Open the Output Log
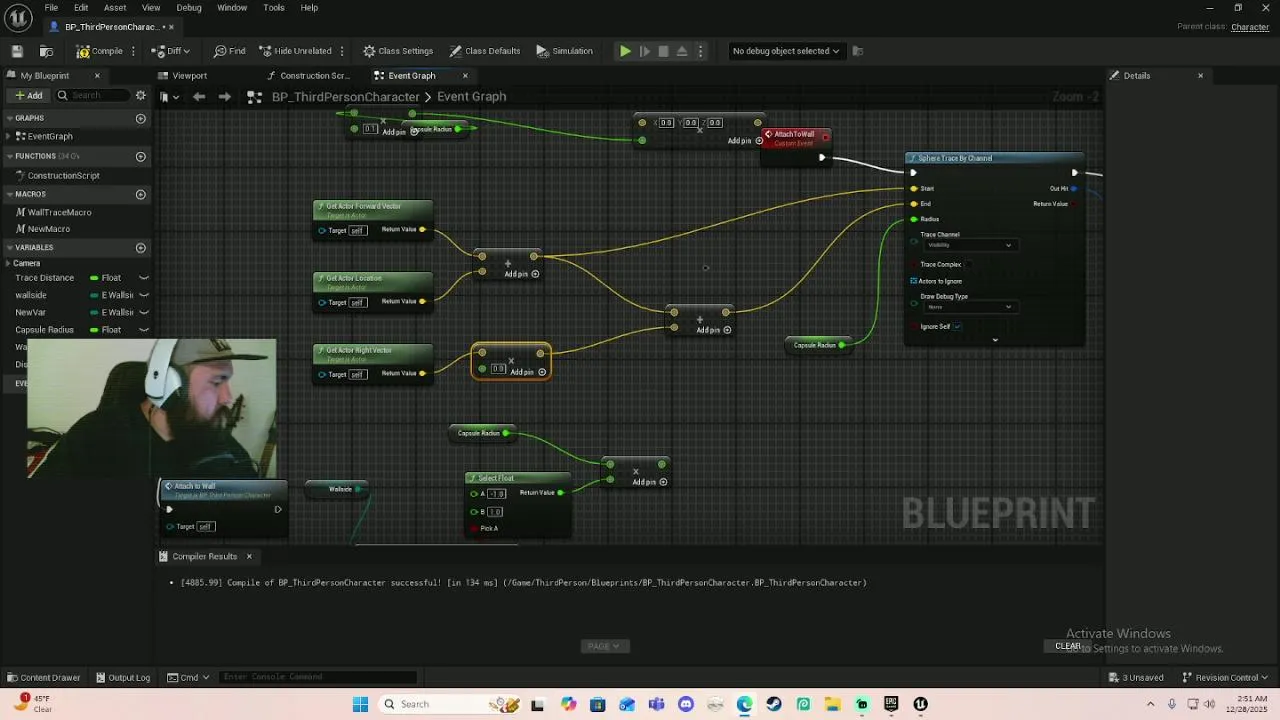Screen dimensions: 1280x720 click(x=122, y=678)
